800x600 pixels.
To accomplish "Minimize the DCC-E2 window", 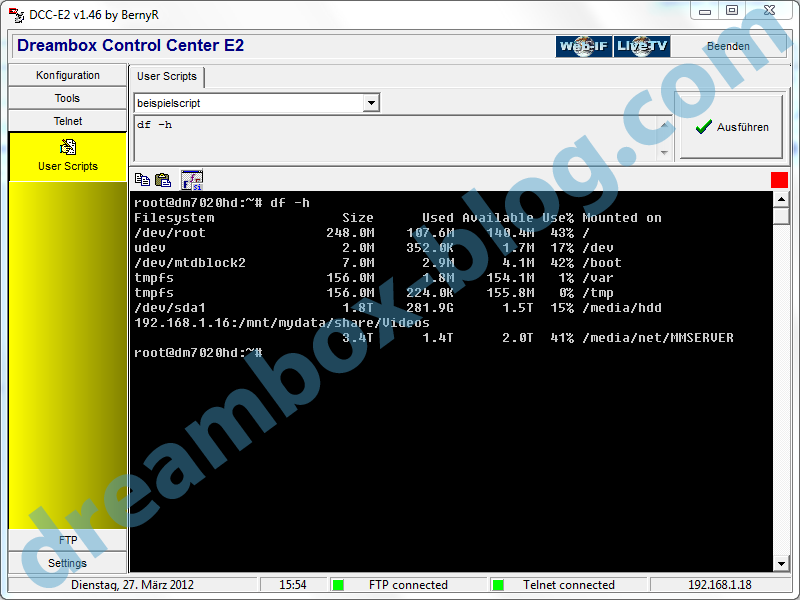I will click(705, 11).
